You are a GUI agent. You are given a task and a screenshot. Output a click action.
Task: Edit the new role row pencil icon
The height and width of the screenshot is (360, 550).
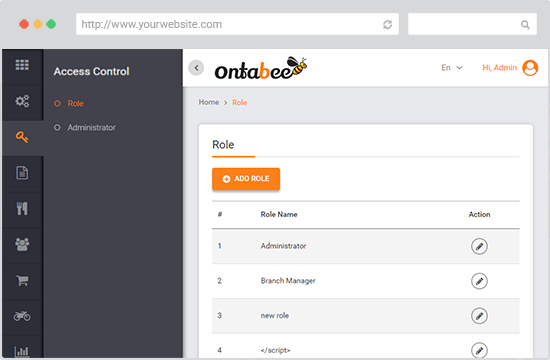[479, 316]
